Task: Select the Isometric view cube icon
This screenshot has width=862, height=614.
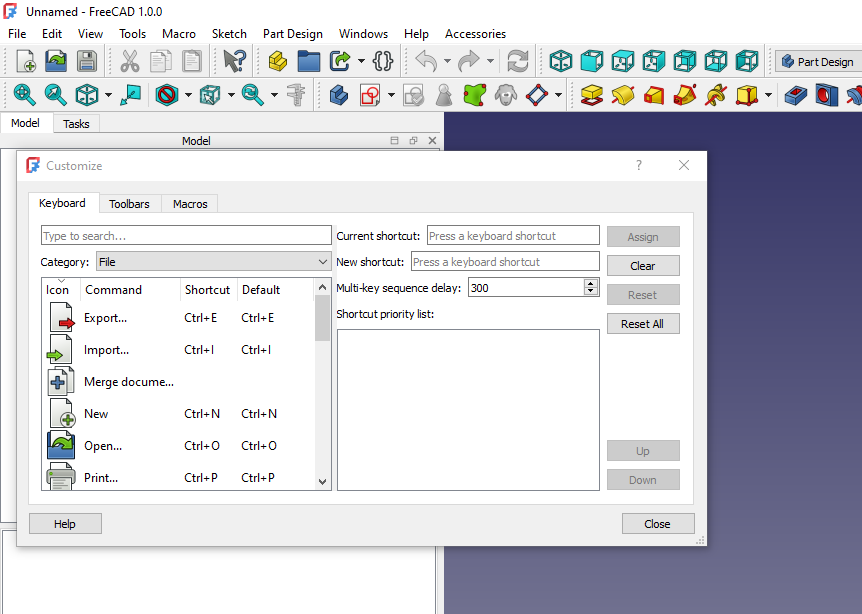Action: coord(561,61)
